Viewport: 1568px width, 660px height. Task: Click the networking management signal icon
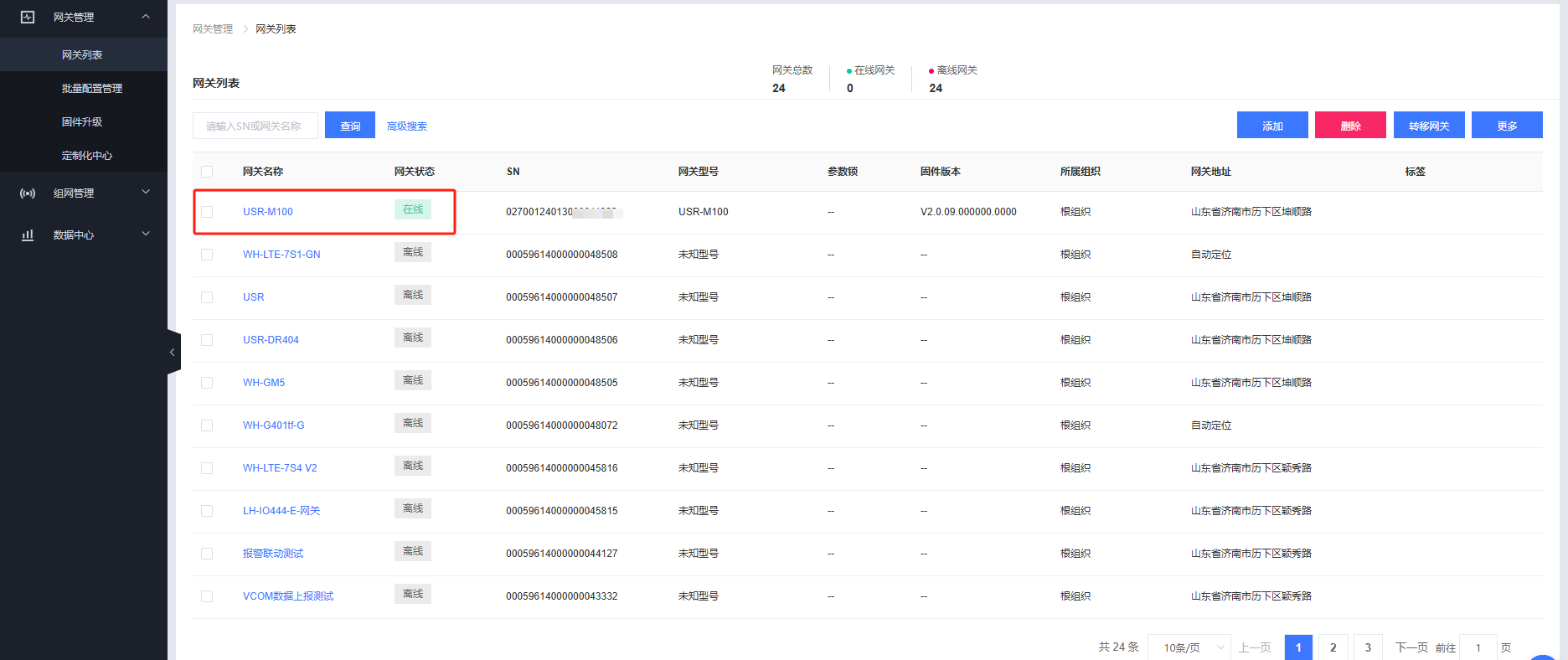(28, 193)
